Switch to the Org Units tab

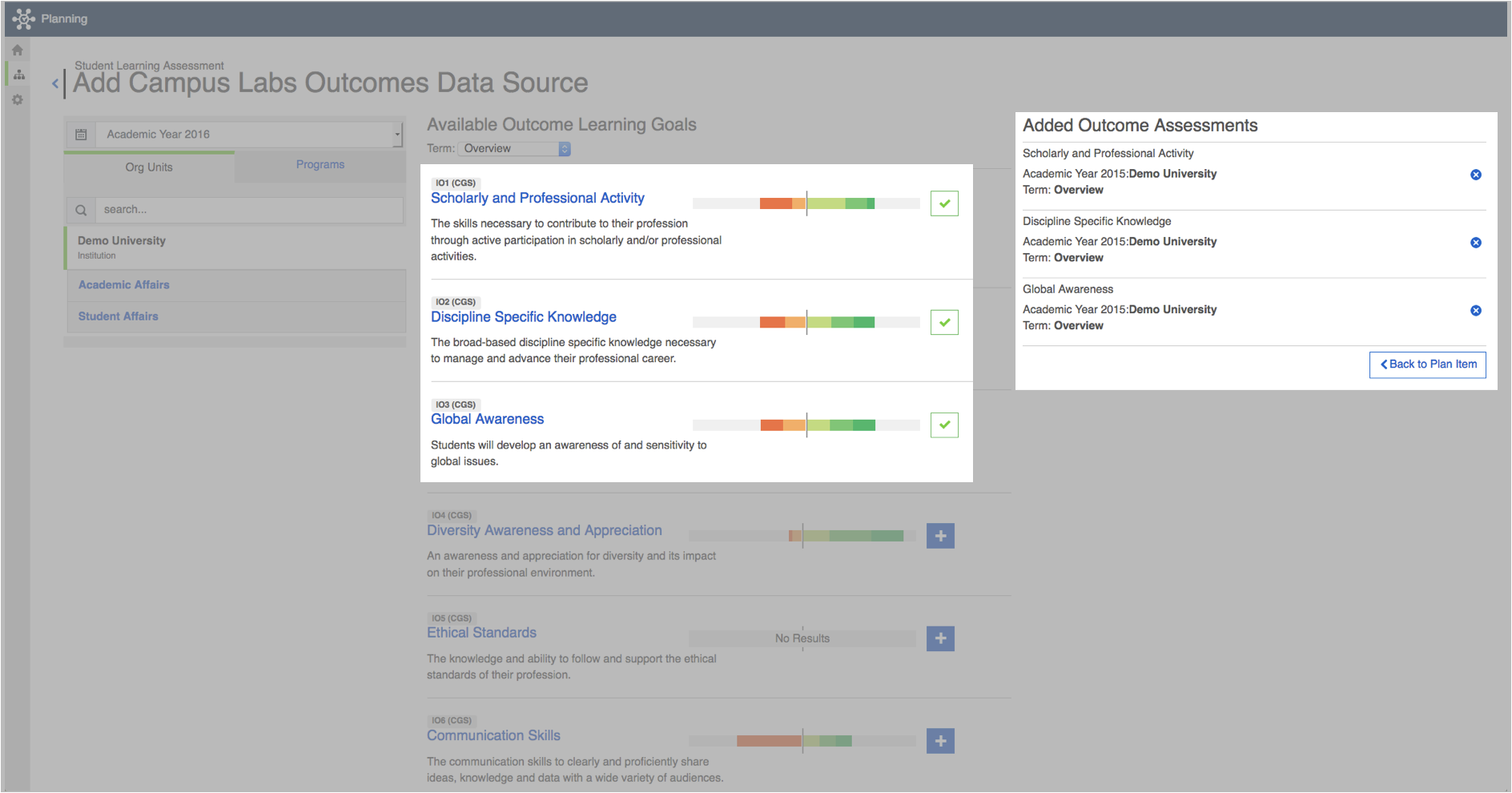pos(149,167)
